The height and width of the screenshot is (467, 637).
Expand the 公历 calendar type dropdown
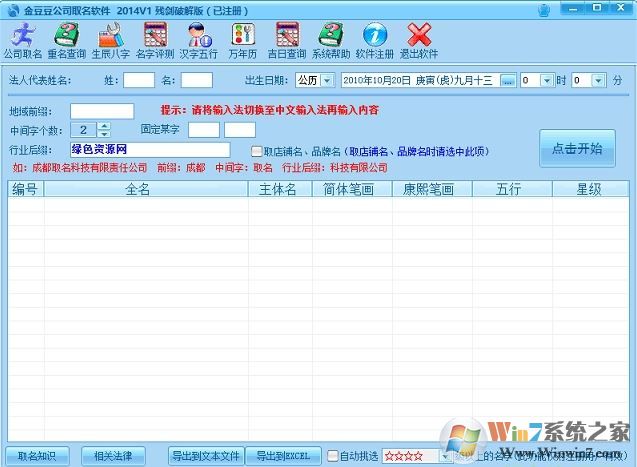tap(327, 80)
